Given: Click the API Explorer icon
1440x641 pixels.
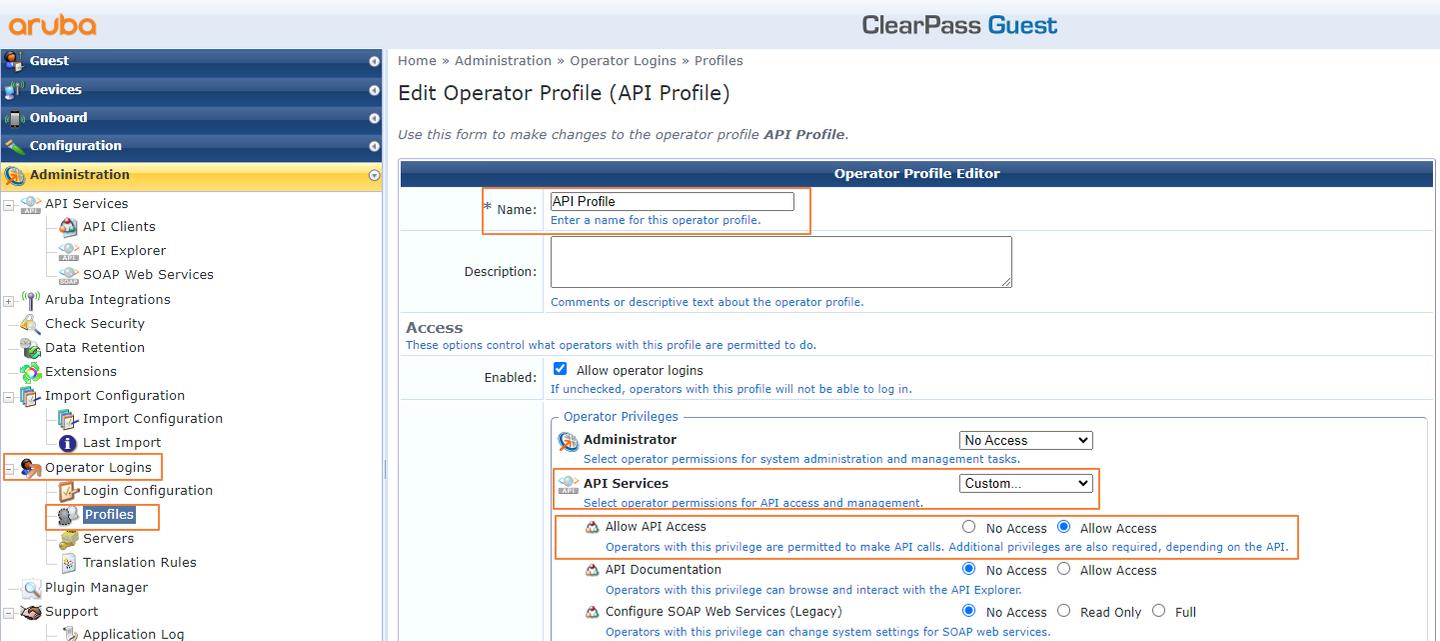Looking at the screenshot, I should tap(68, 251).
